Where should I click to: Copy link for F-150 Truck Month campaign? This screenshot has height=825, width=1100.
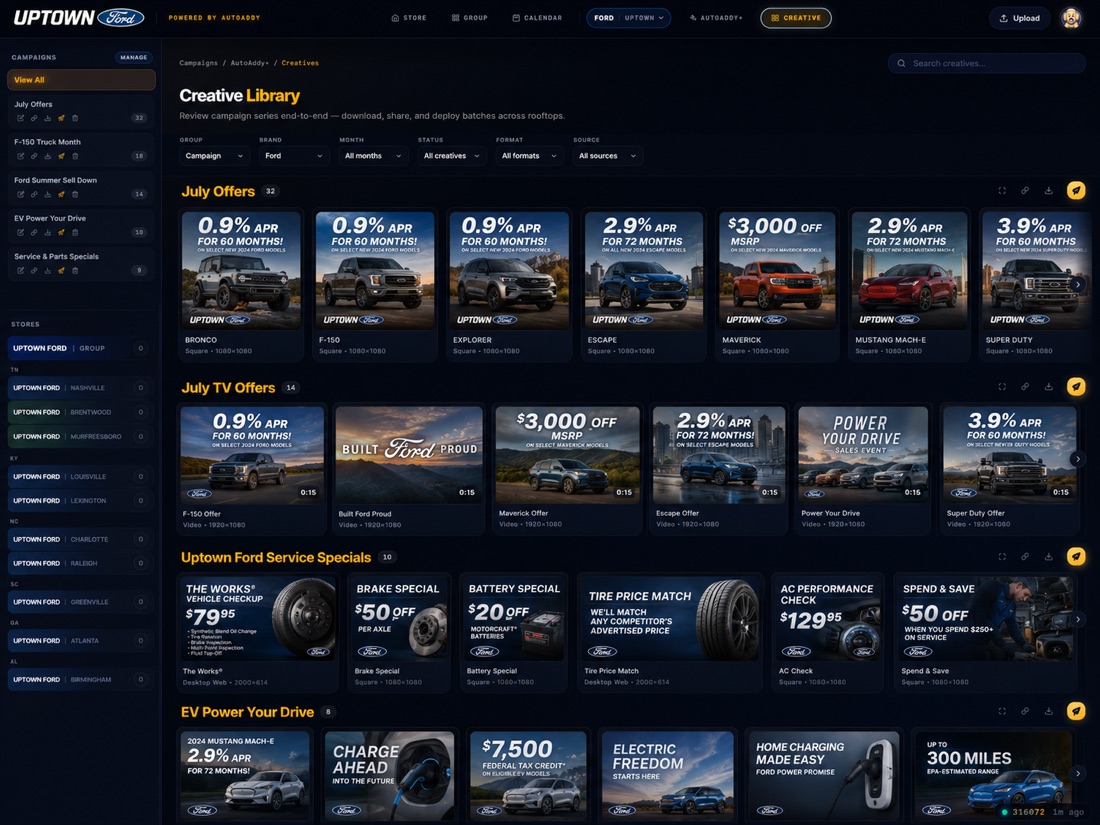coord(34,156)
